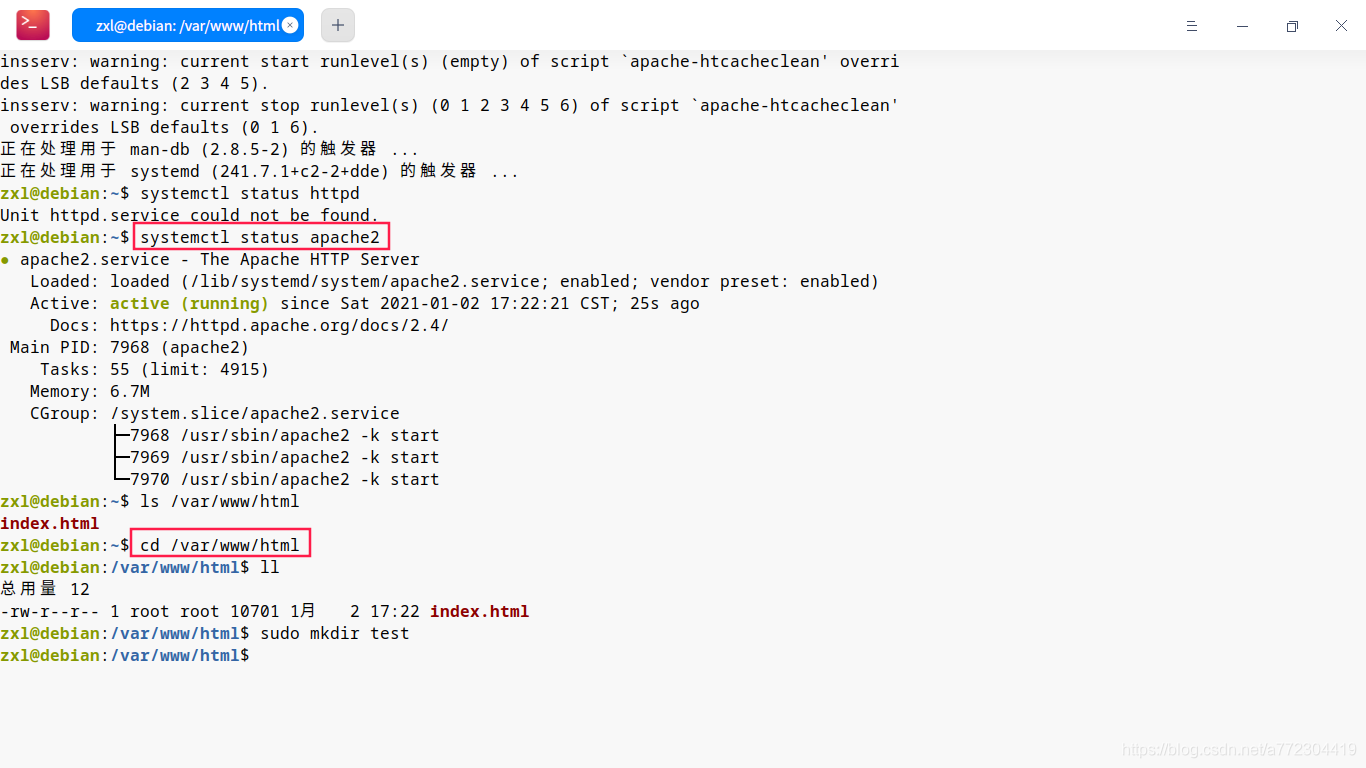Select the highlighted command cd /var/www/html
The width and height of the screenshot is (1366, 768).
coord(220,544)
